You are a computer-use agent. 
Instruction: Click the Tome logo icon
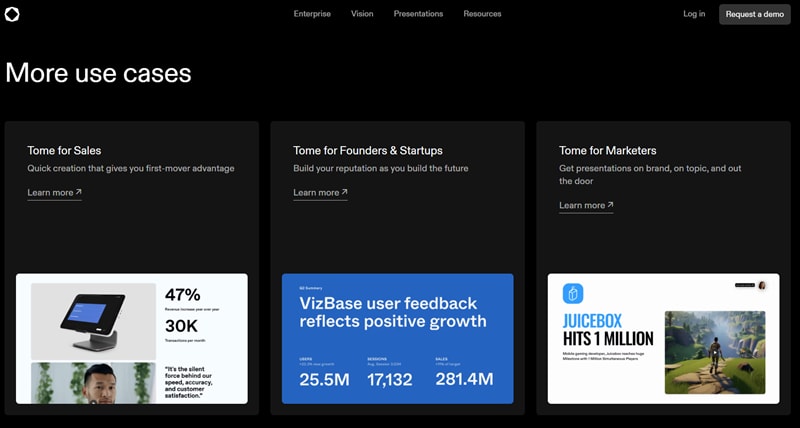[x=12, y=14]
